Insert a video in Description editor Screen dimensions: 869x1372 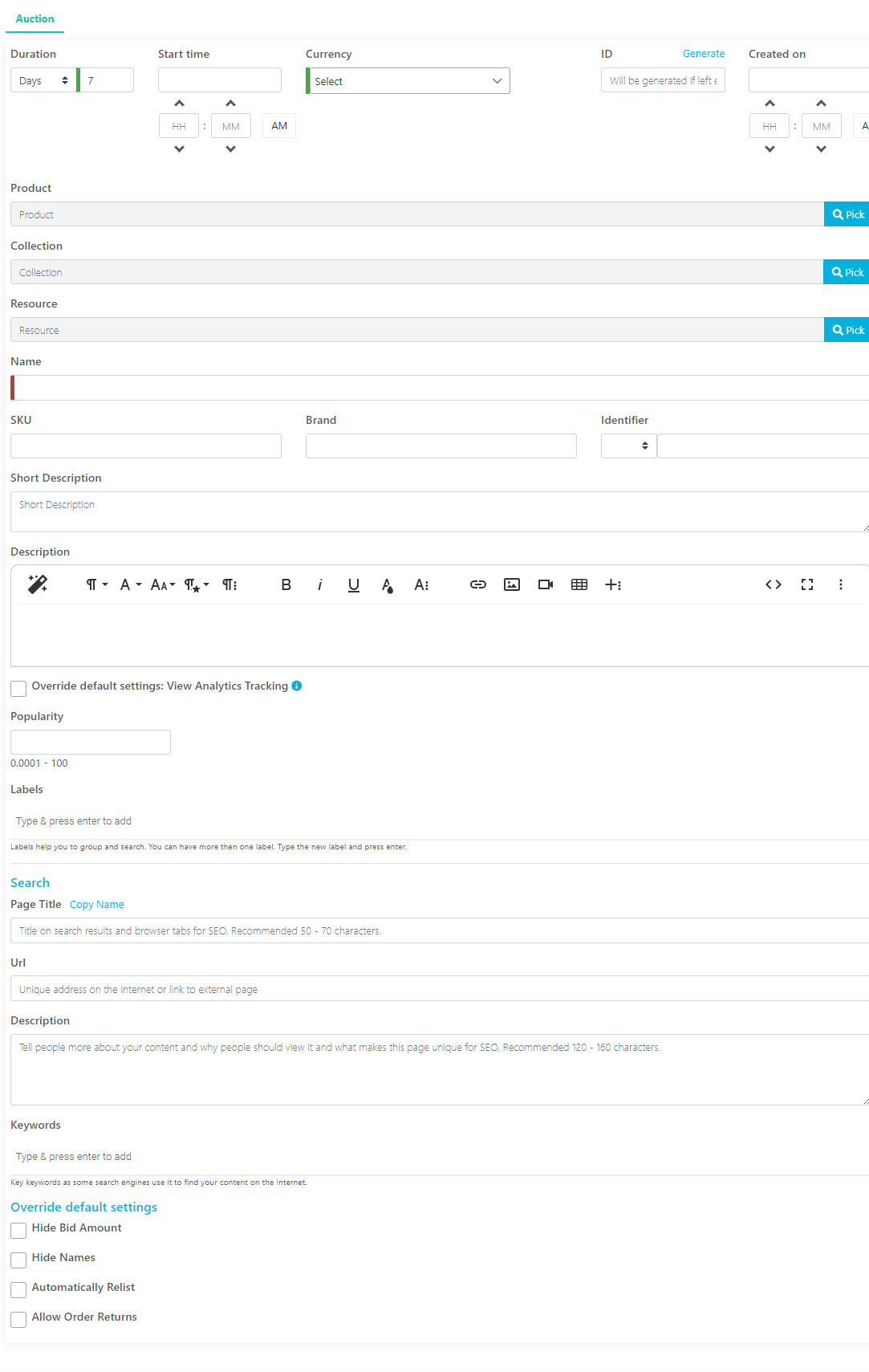[546, 584]
